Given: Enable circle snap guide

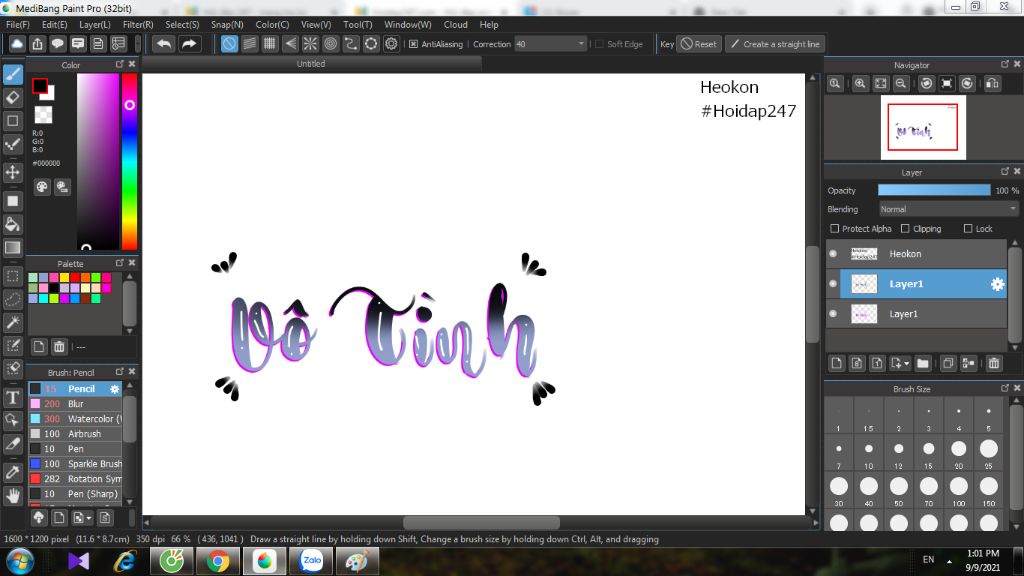Looking at the screenshot, I should (x=330, y=44).
